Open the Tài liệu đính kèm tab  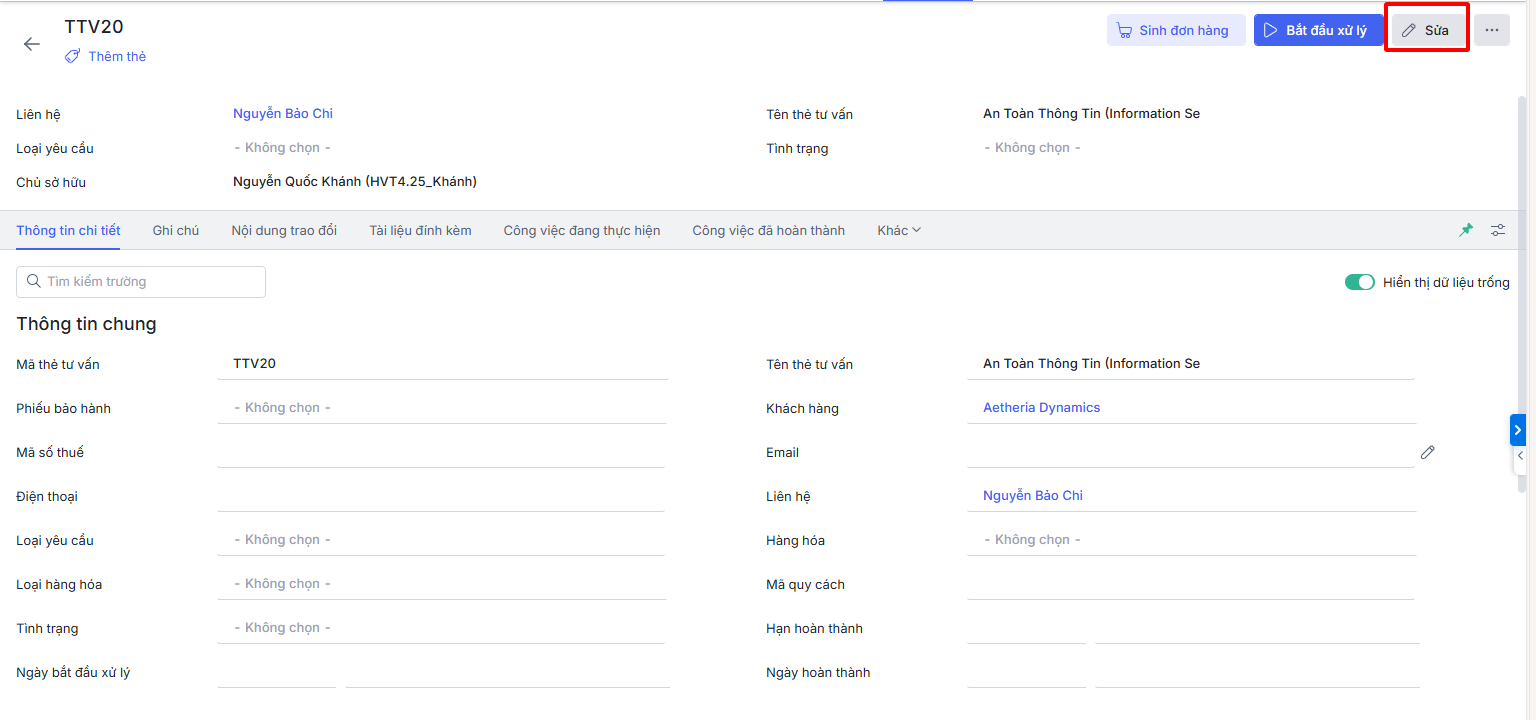tap(420, 231)
